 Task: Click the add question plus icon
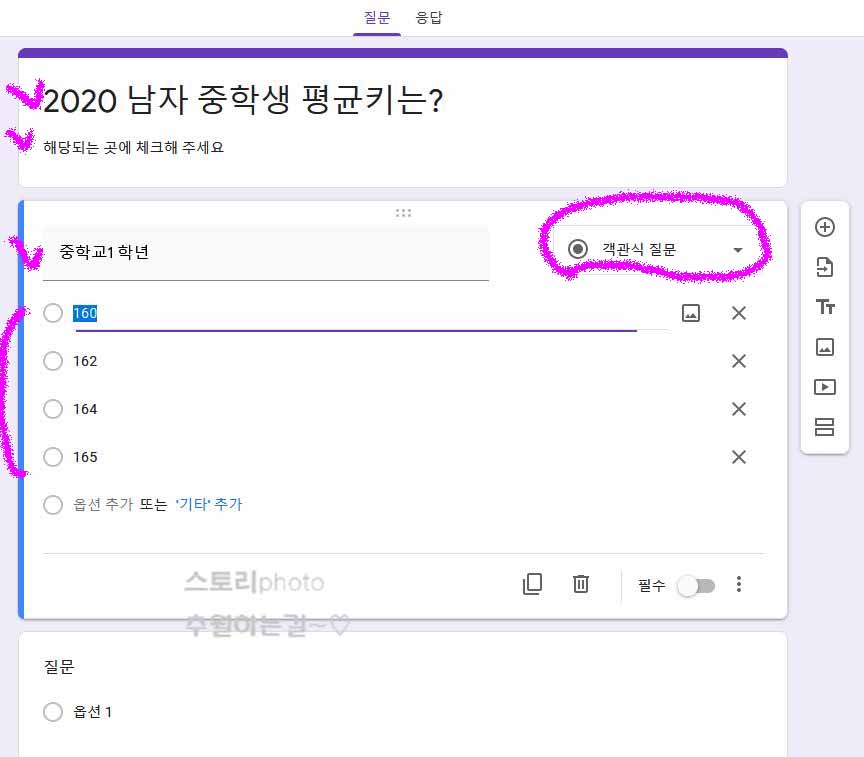[x=824, y=227]
